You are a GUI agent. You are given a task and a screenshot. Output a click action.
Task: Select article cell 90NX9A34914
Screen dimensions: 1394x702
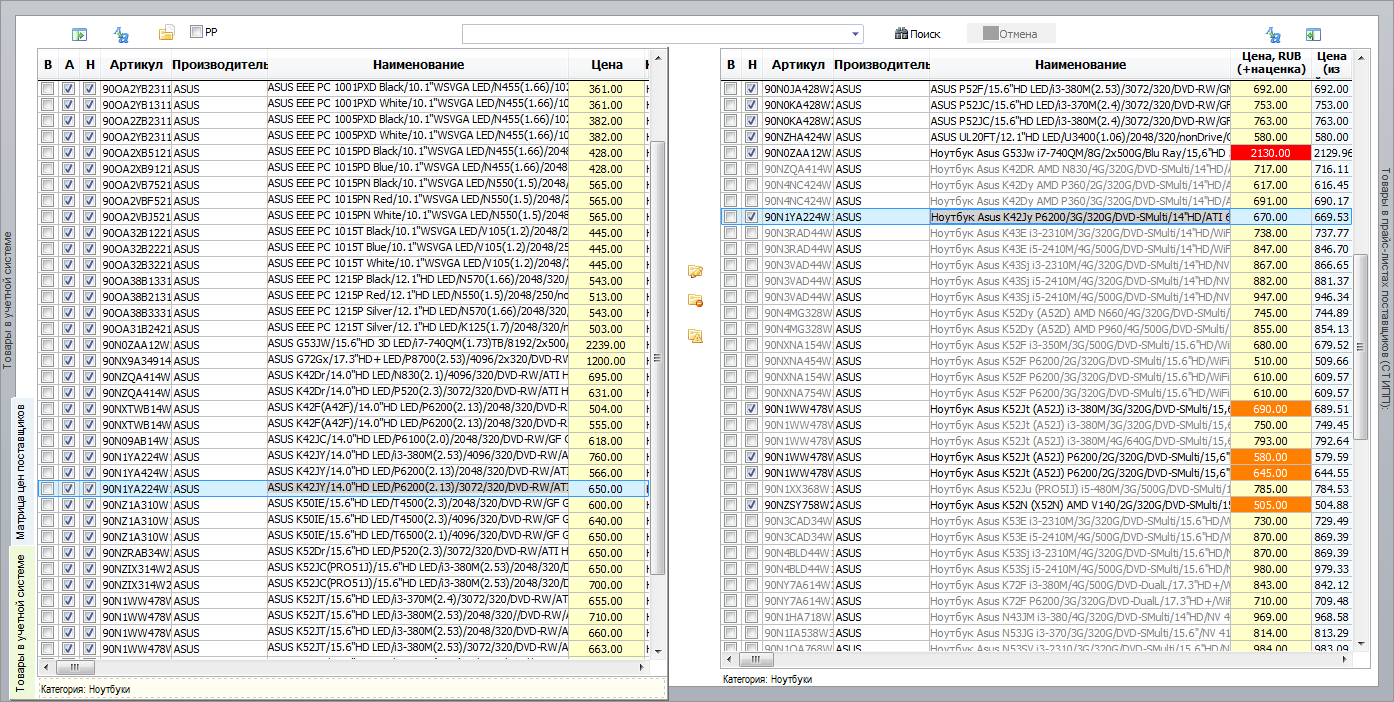[x=136, y=361]
